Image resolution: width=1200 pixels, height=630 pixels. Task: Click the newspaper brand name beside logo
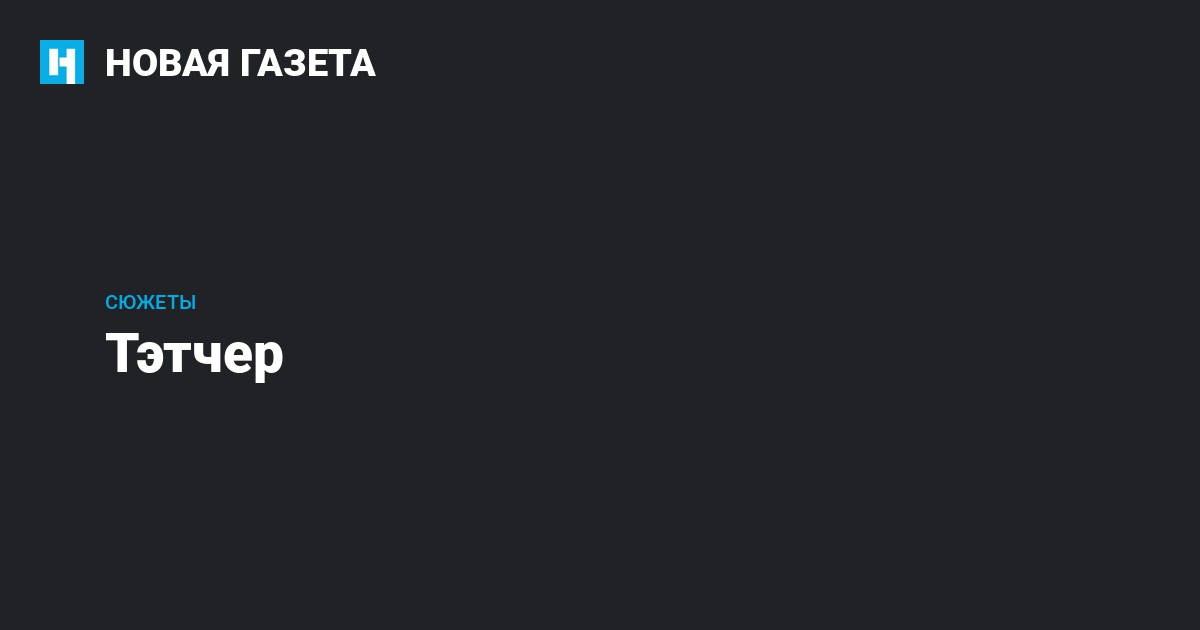coord(240,63)
